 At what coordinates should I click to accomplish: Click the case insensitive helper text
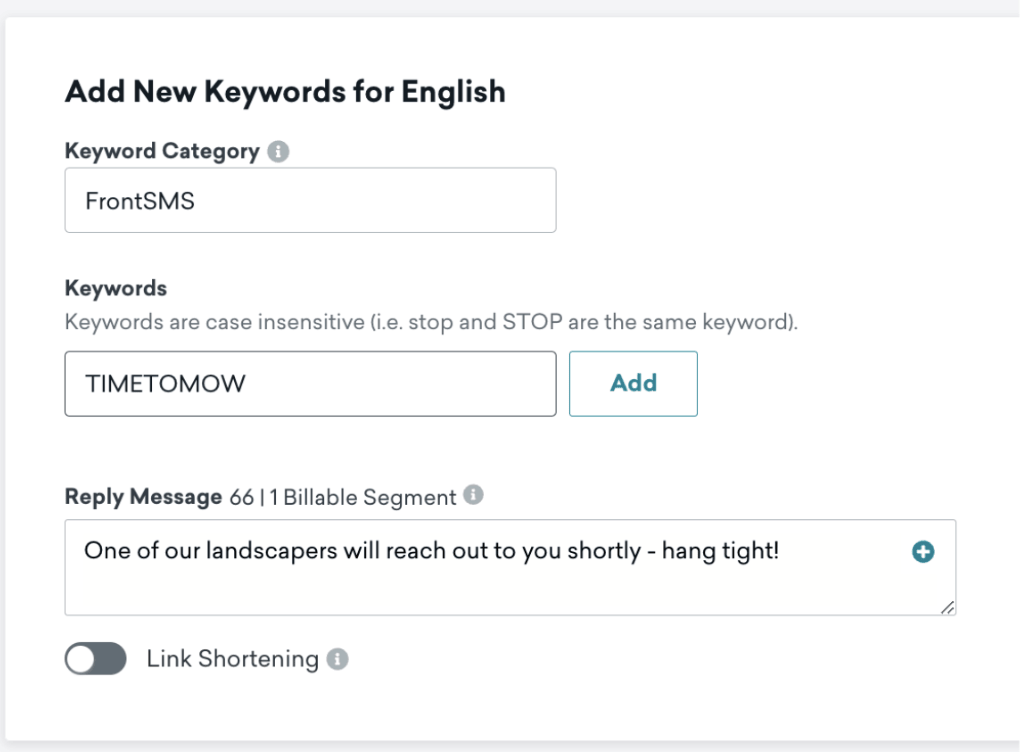430,323
